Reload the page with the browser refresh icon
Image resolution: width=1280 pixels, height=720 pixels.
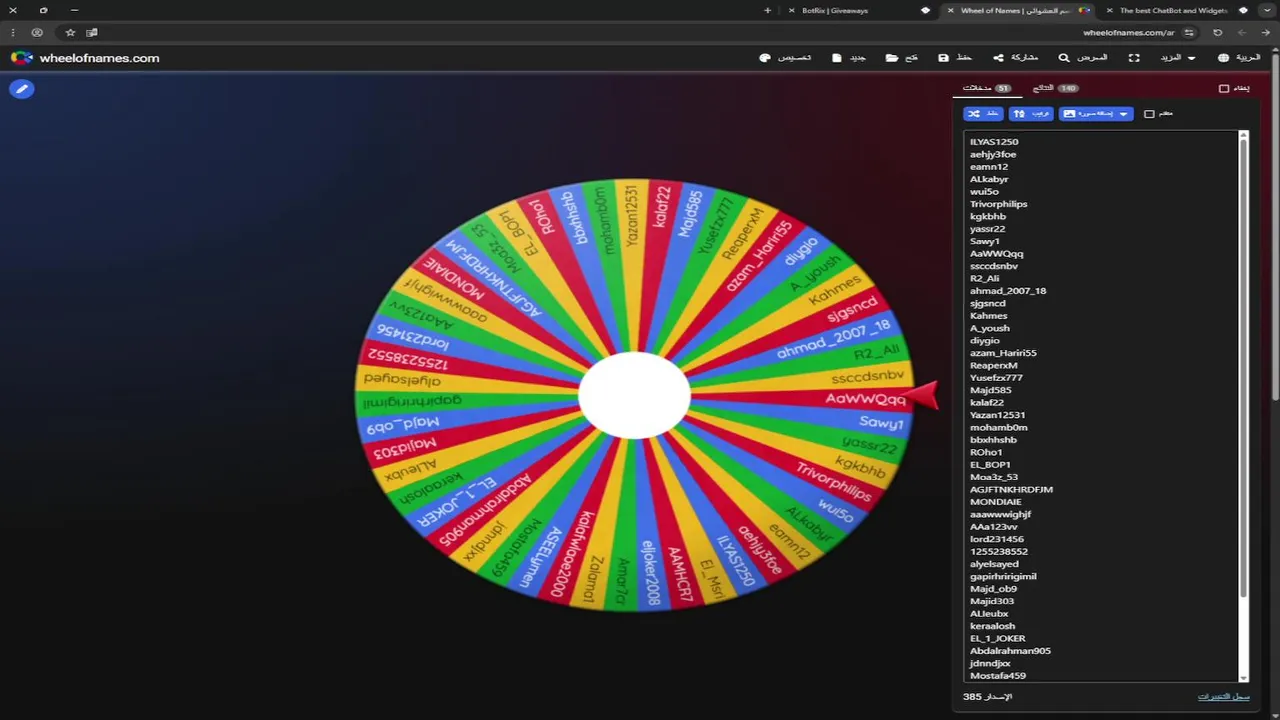click(1217, 33)
